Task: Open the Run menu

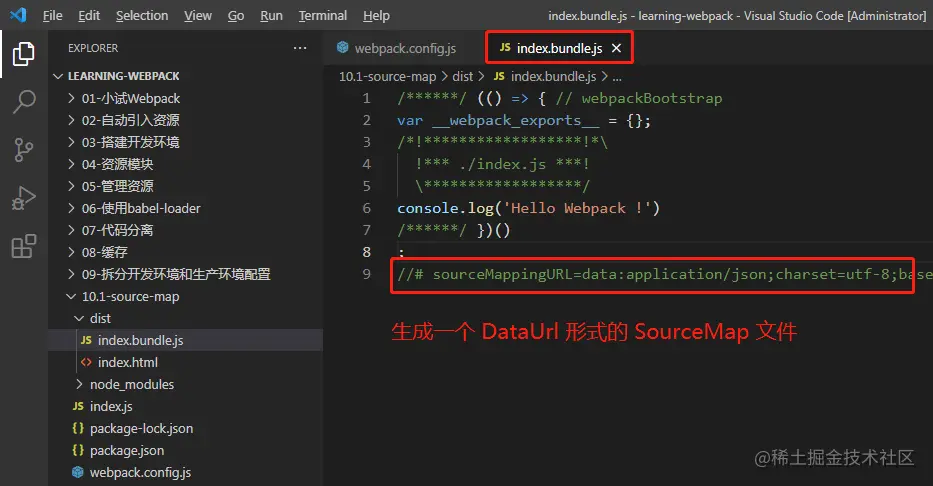Action: pos(271,15)
